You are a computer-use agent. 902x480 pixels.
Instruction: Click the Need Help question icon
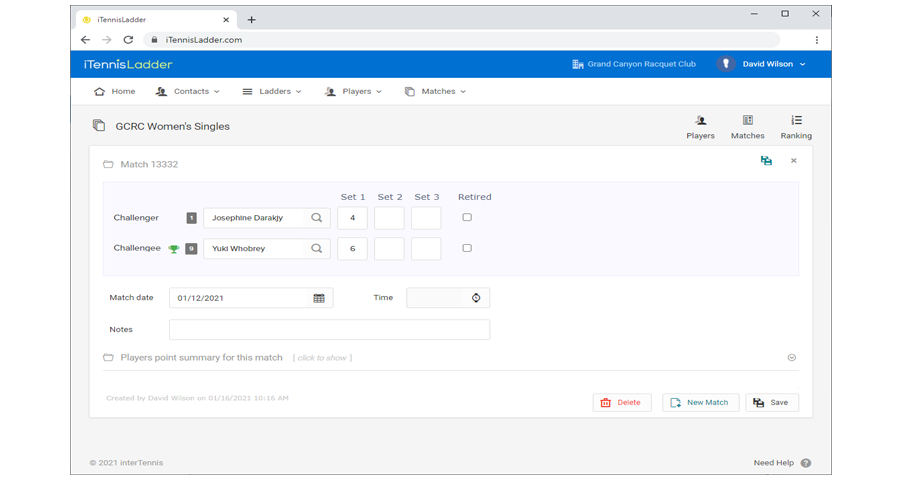[805, 463]
